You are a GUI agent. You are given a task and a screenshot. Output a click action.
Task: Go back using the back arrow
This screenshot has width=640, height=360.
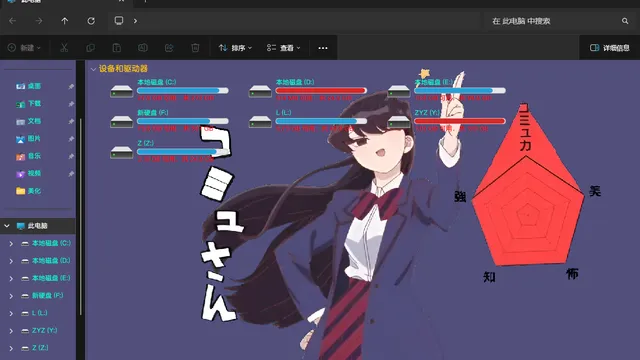(13, 21)
